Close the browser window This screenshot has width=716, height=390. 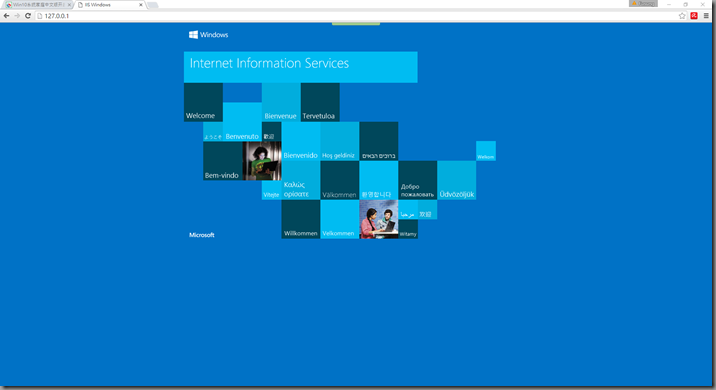702,4
